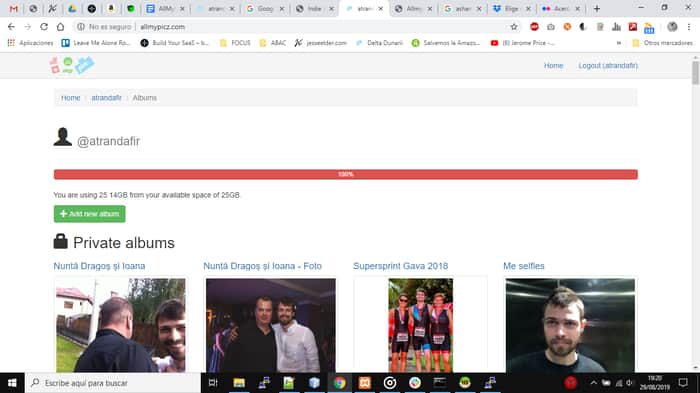Open the Chrome three-dot menu
Image resolution: width=700 pixels, height=393 pixels.
(689, 27)
